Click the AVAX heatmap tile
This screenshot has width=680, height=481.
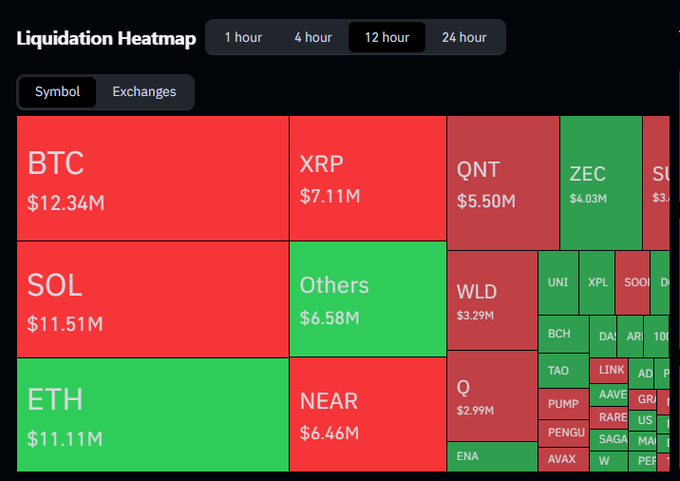pos(563,459)
